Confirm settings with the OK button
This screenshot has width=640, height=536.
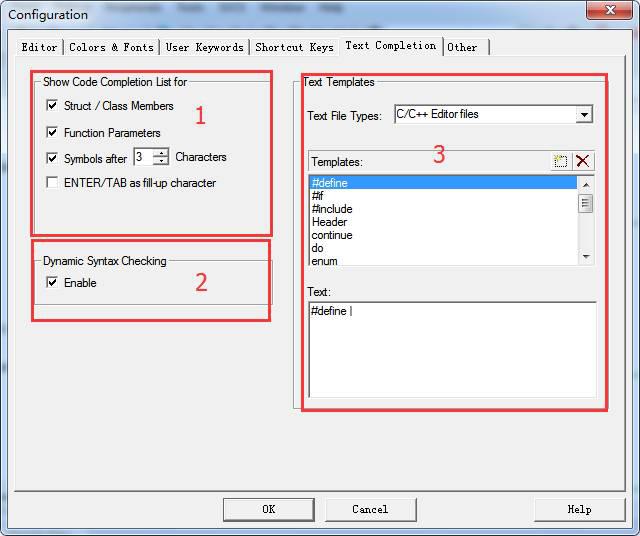coord(269,509)
